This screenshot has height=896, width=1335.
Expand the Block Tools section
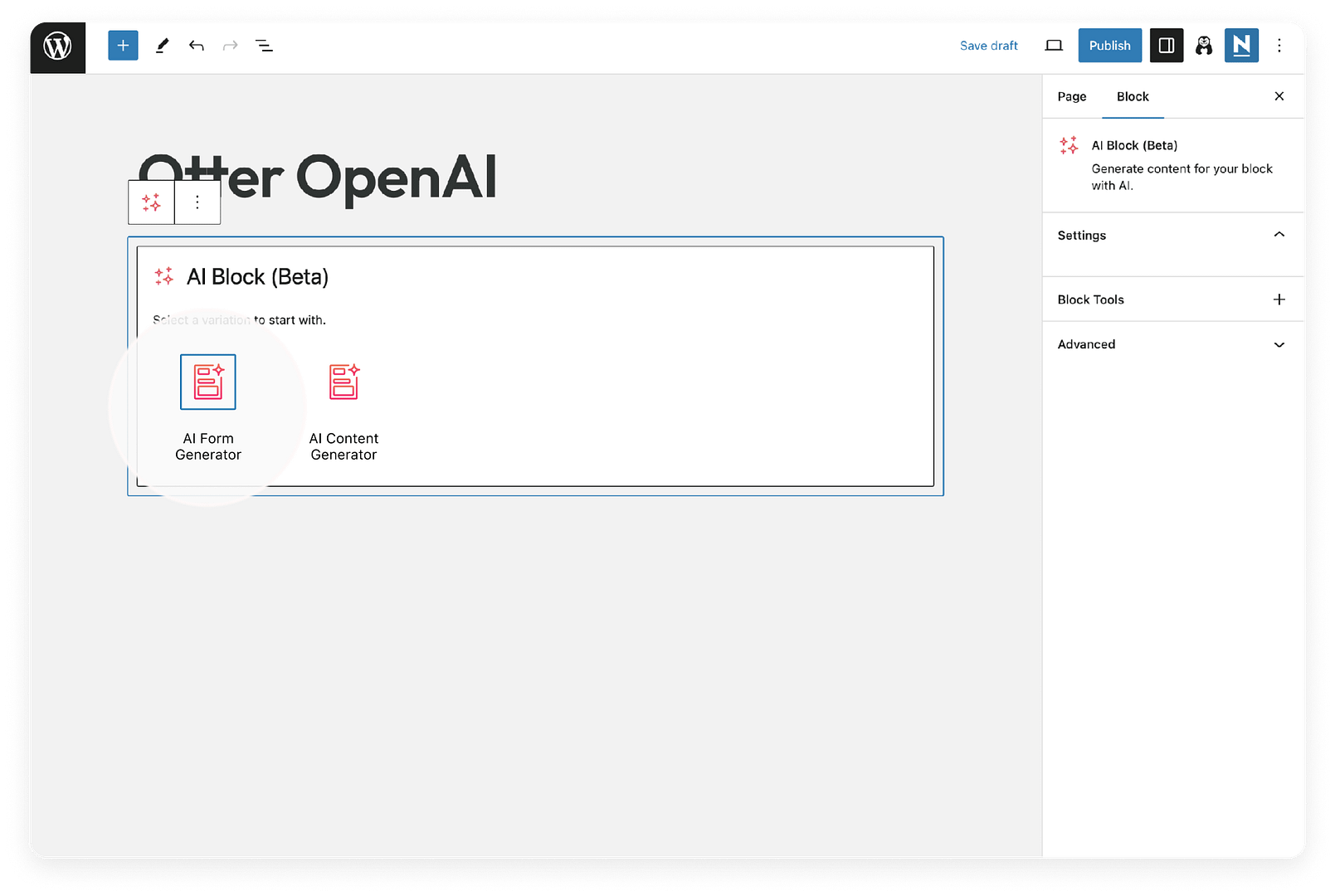[x=1279, y=299]
